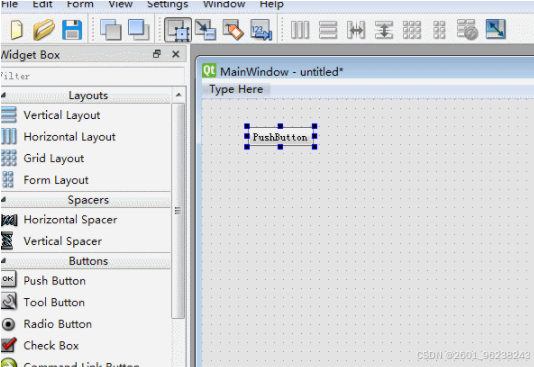Open the Edit menu

click(42, 4)
